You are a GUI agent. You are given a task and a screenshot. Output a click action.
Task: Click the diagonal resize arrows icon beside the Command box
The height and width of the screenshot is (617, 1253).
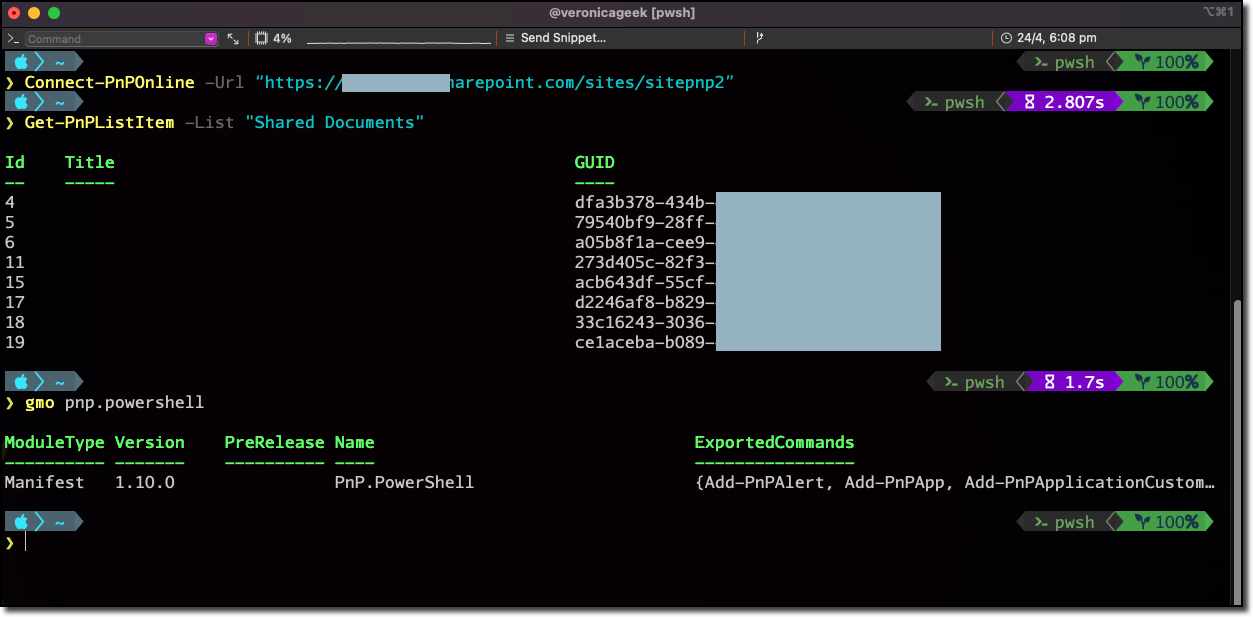232,37
